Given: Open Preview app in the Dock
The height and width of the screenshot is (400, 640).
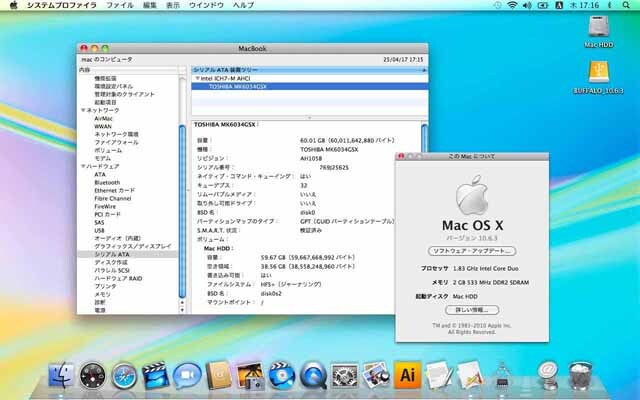Looking at the screenshot, I should coord(376,375).
